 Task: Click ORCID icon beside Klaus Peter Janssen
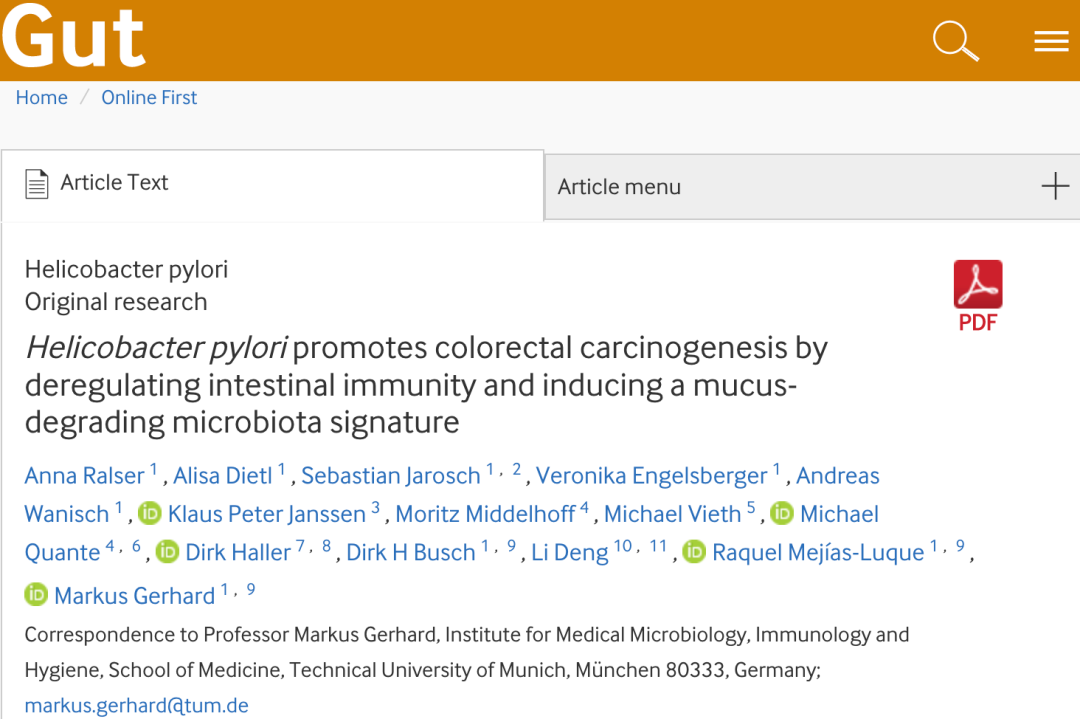point(150,514)
